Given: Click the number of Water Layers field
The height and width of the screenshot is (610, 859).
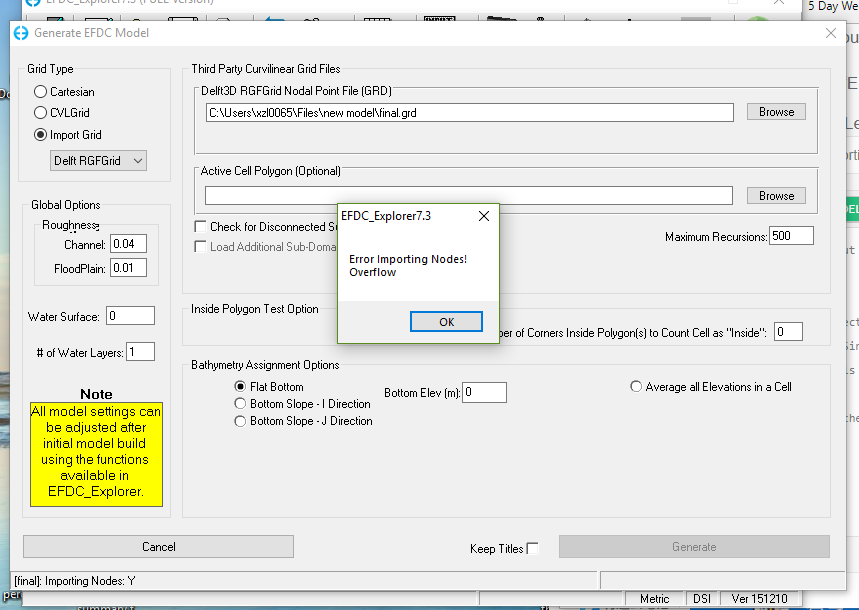Looking at the screenshot, I should pyautogui.click(x=140, y=352).
